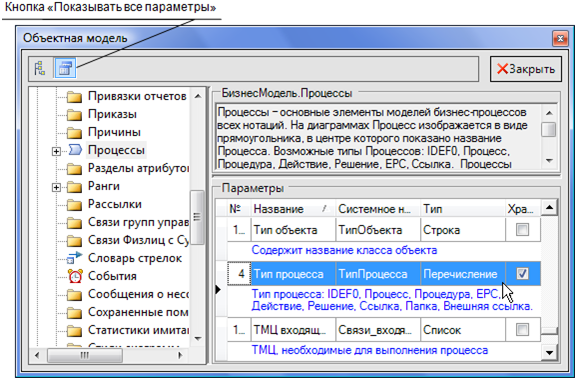Click the Строка type cell
Image resolution: width=575 pixels, height=378 pixels.
coord(463,230)
